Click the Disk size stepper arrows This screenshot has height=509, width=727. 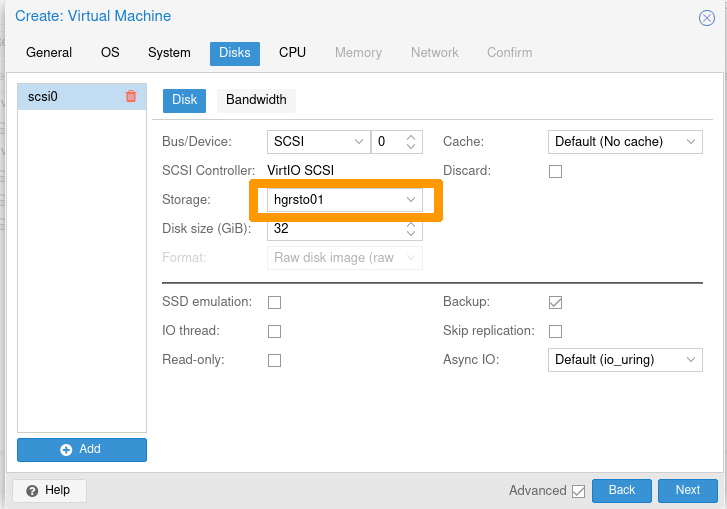tap(411, 229)
